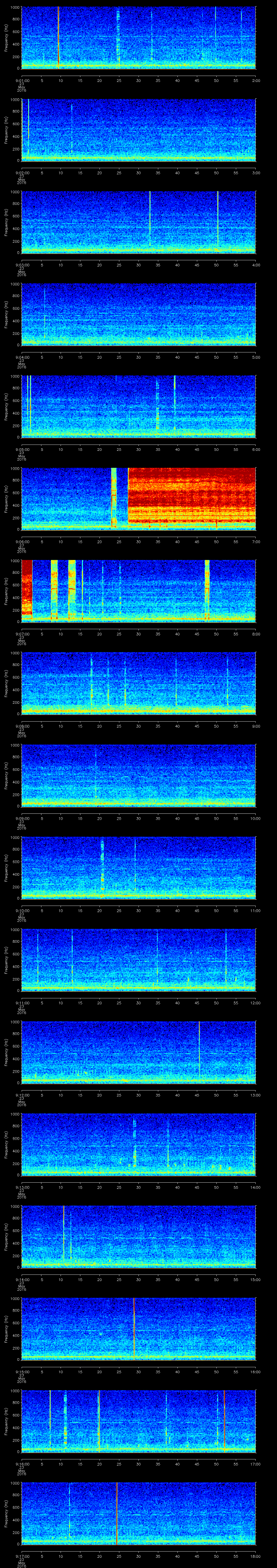Click the 9:14:00 start time label
277x1568 pixels.
point(22,1280)
